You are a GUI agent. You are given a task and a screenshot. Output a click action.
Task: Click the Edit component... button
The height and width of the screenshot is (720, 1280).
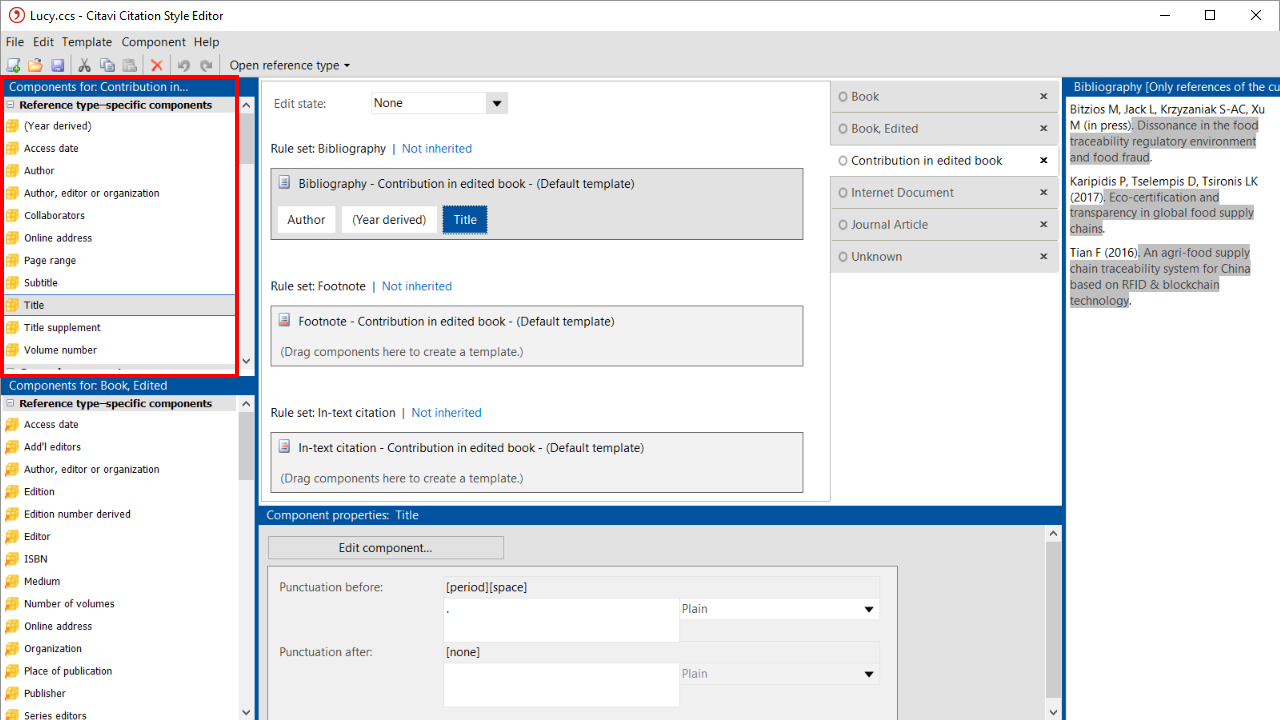[386, 548]
